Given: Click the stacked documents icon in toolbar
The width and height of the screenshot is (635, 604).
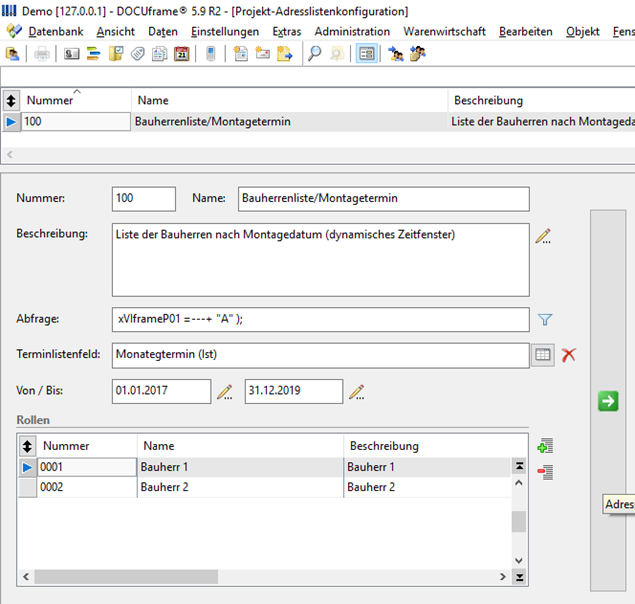Looking at the screenshot, I should point(160,54).
